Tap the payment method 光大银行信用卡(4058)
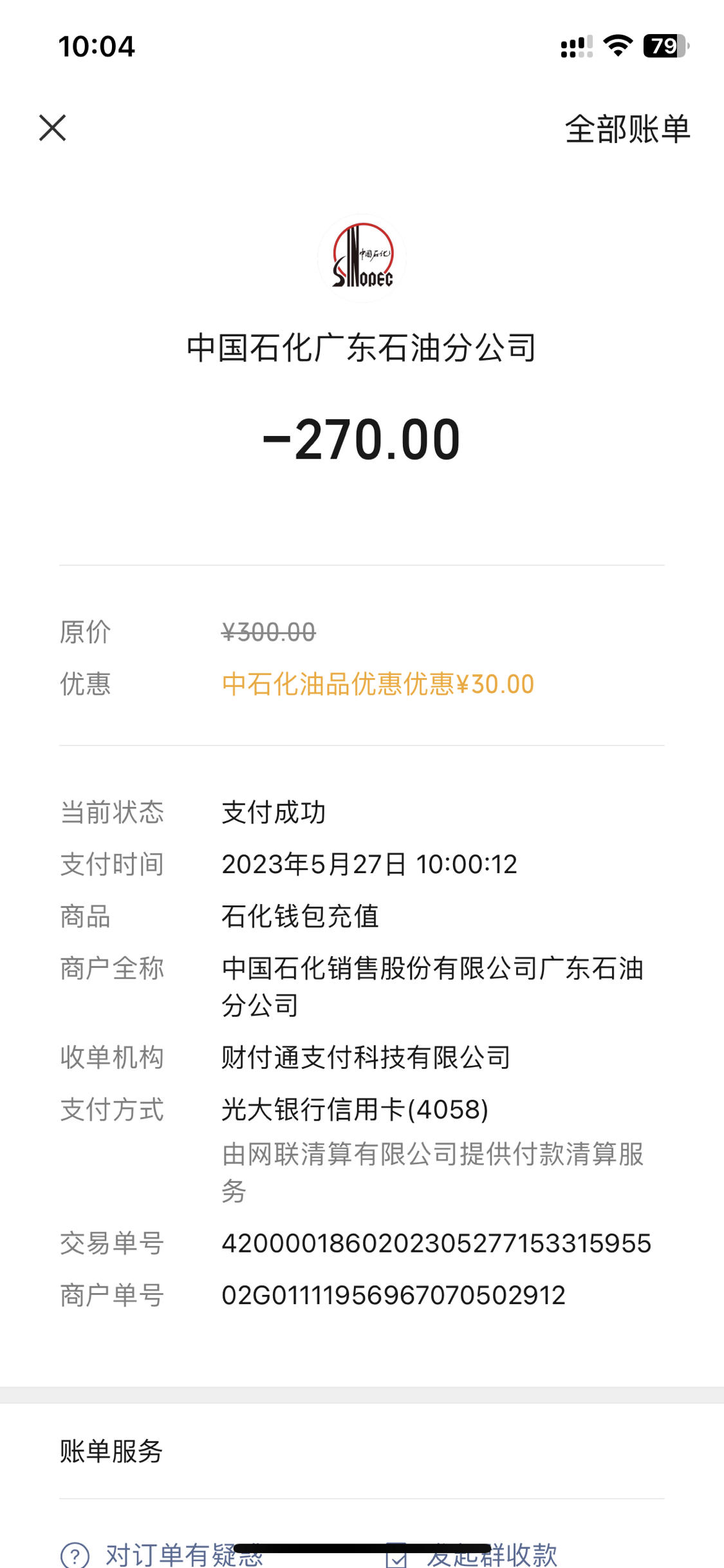Image resolution: width=724 pixels, height=1568 pixels. point(355,1109)
